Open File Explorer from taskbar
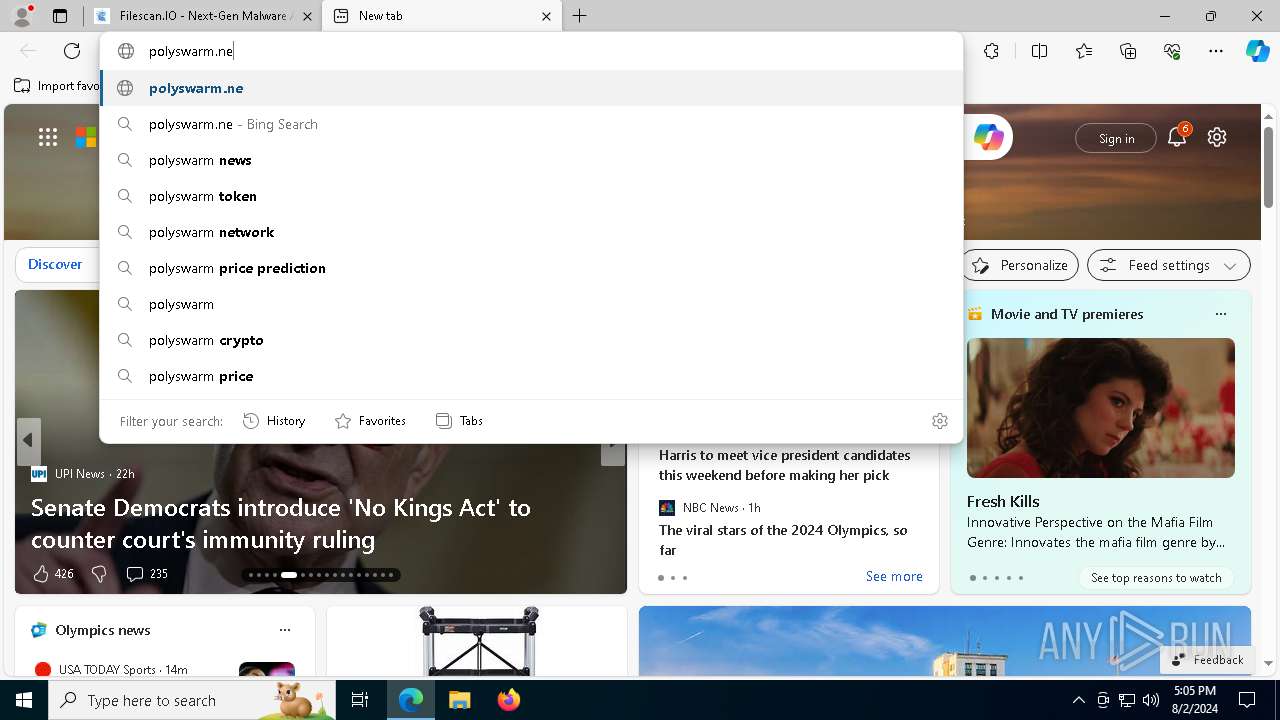 pyautogui.click(x=459, y=700)
